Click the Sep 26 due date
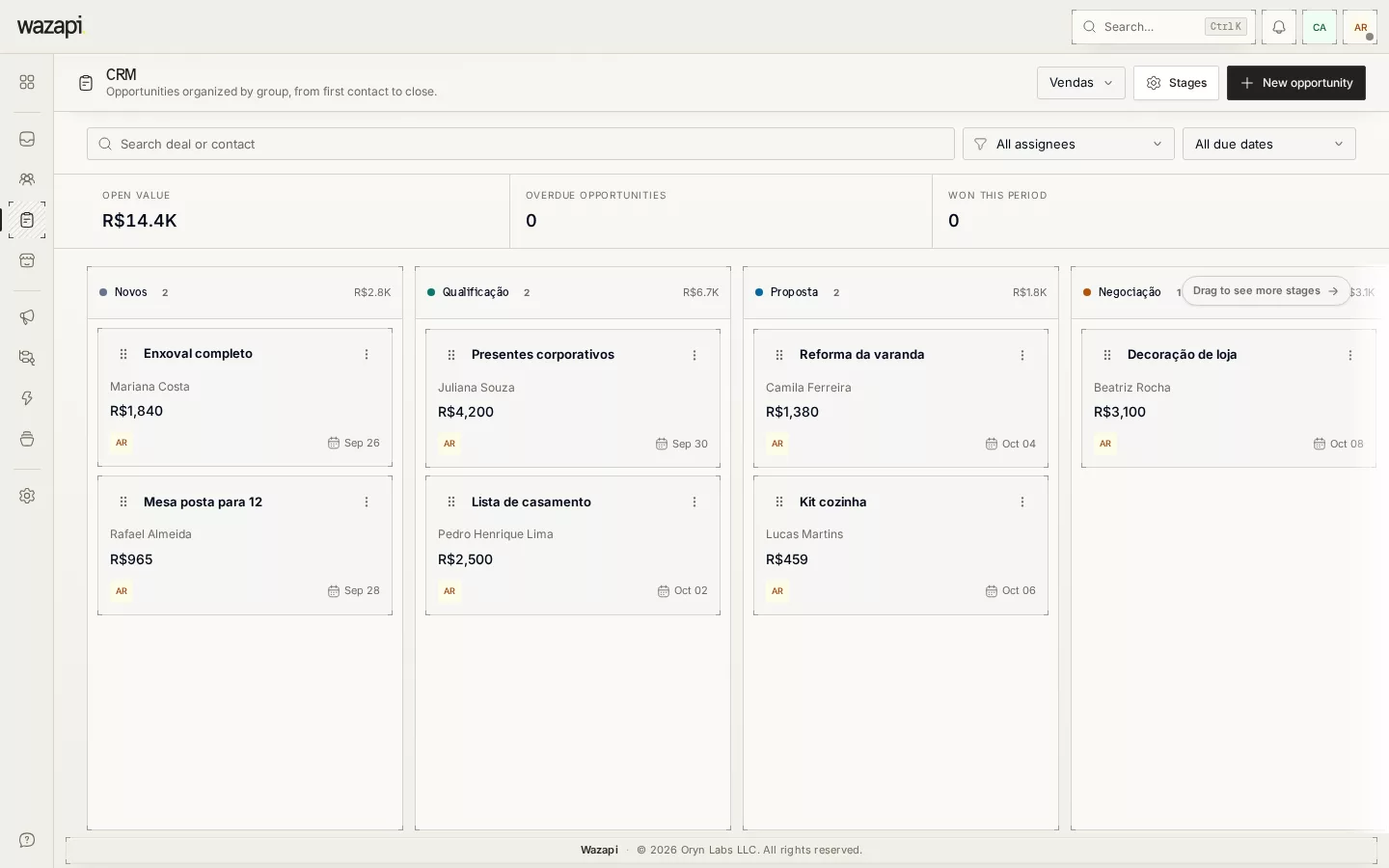The width and height of the screenshot is (1389, 868). [354, 443]
